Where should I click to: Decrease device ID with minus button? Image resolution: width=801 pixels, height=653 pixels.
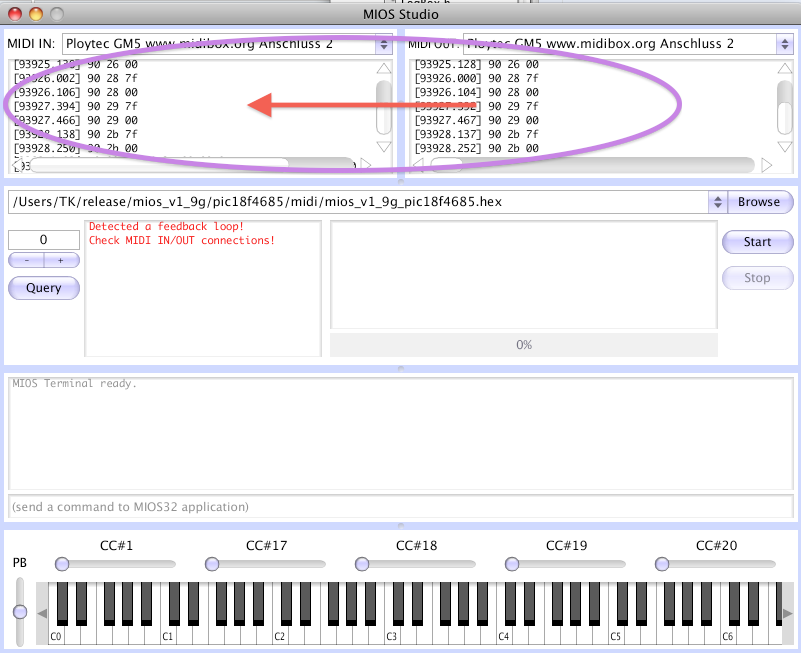click(x=27, y=260)
